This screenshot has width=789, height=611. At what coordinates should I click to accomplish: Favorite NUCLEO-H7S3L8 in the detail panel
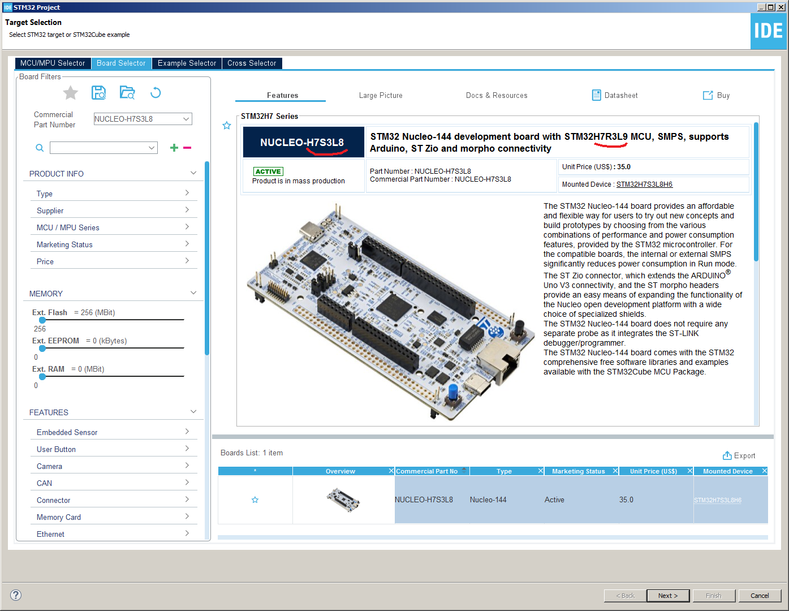[226, 125]
